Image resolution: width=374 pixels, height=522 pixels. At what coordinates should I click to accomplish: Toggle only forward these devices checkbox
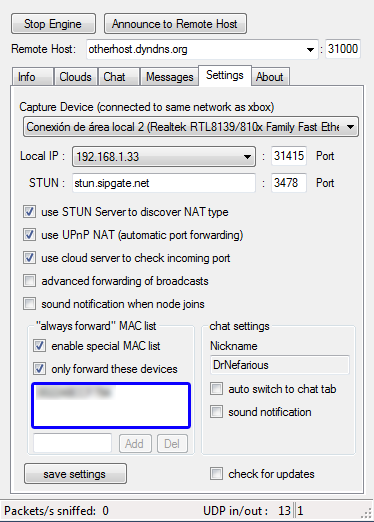point(39,369)
